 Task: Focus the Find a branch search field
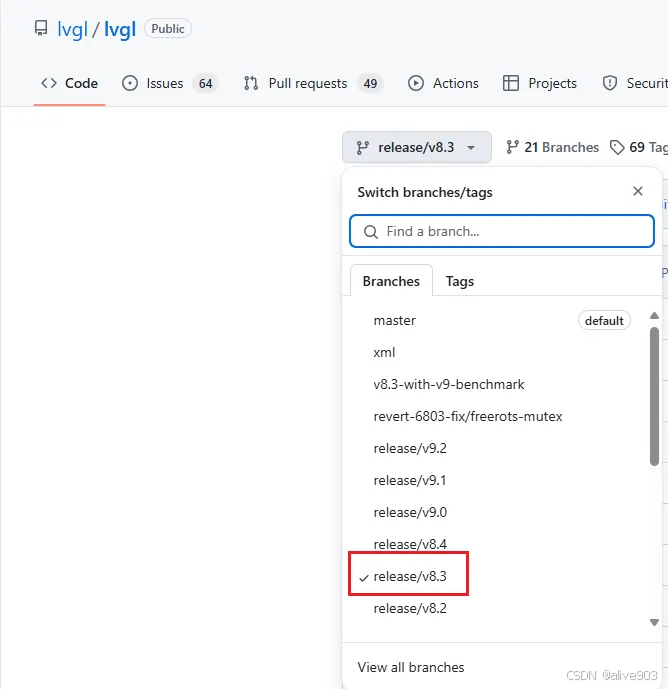(501, 231)
